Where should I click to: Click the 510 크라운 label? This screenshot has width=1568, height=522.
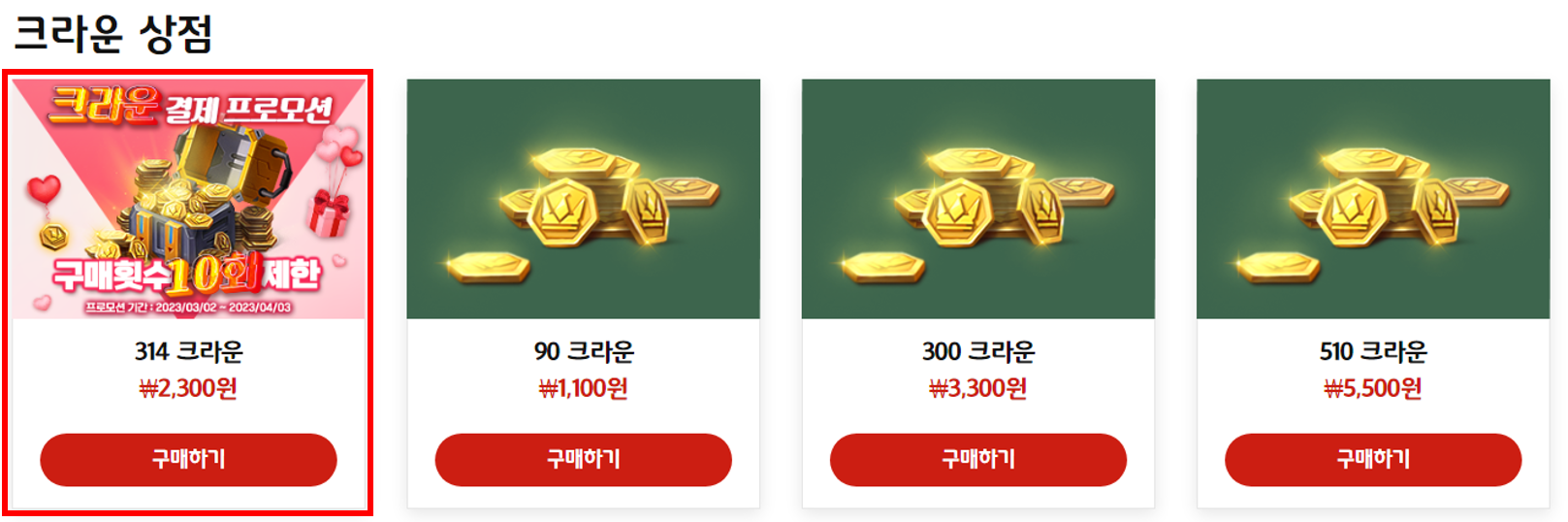click(x=1373, y=351)
